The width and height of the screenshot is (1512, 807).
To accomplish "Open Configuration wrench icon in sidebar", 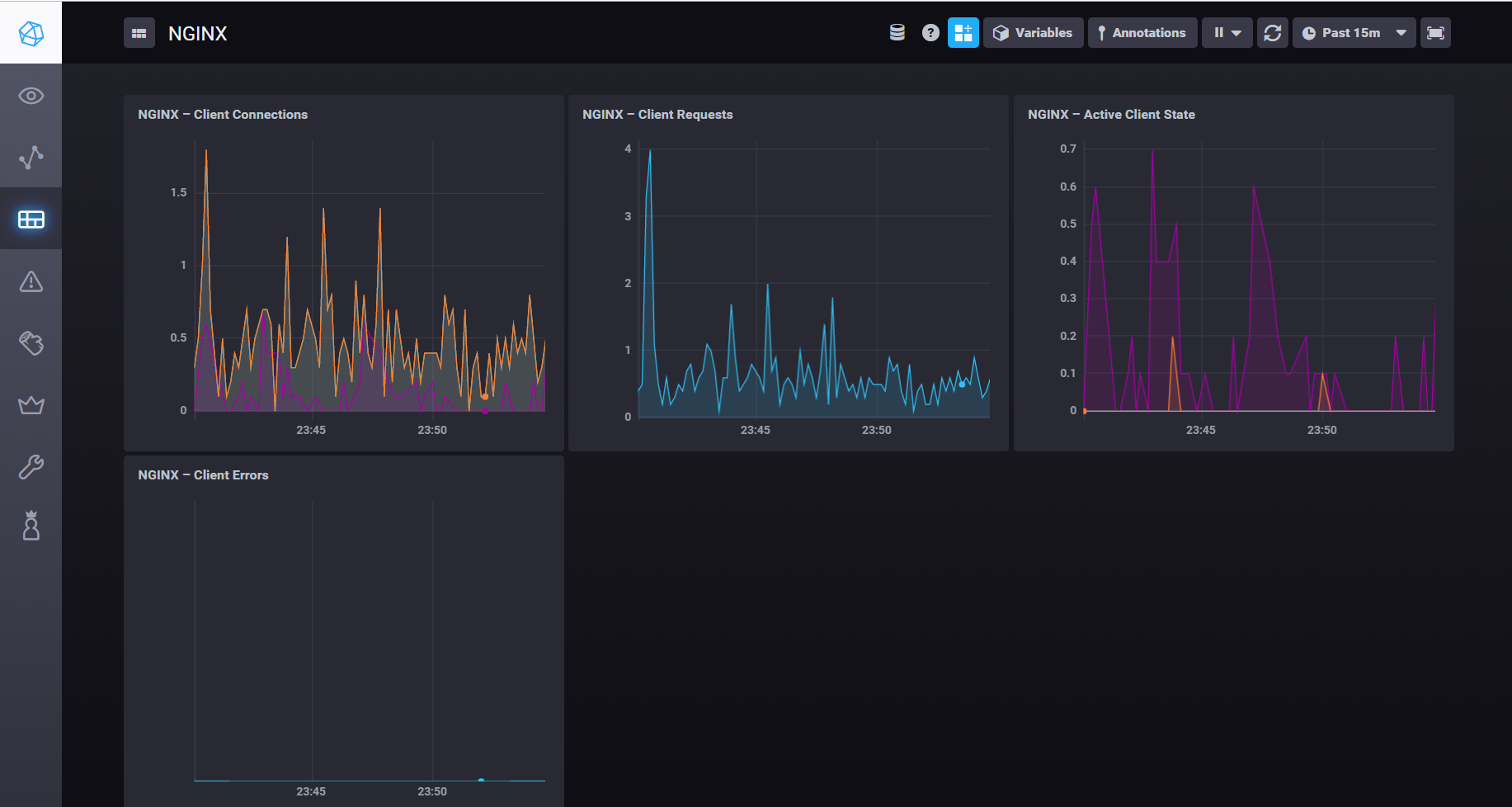I will point(31,466).
